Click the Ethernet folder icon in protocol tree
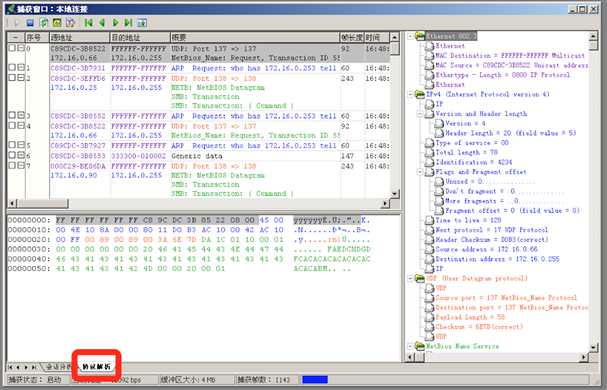The width and height of the screenshot is (607, 390). pos(420,36)
